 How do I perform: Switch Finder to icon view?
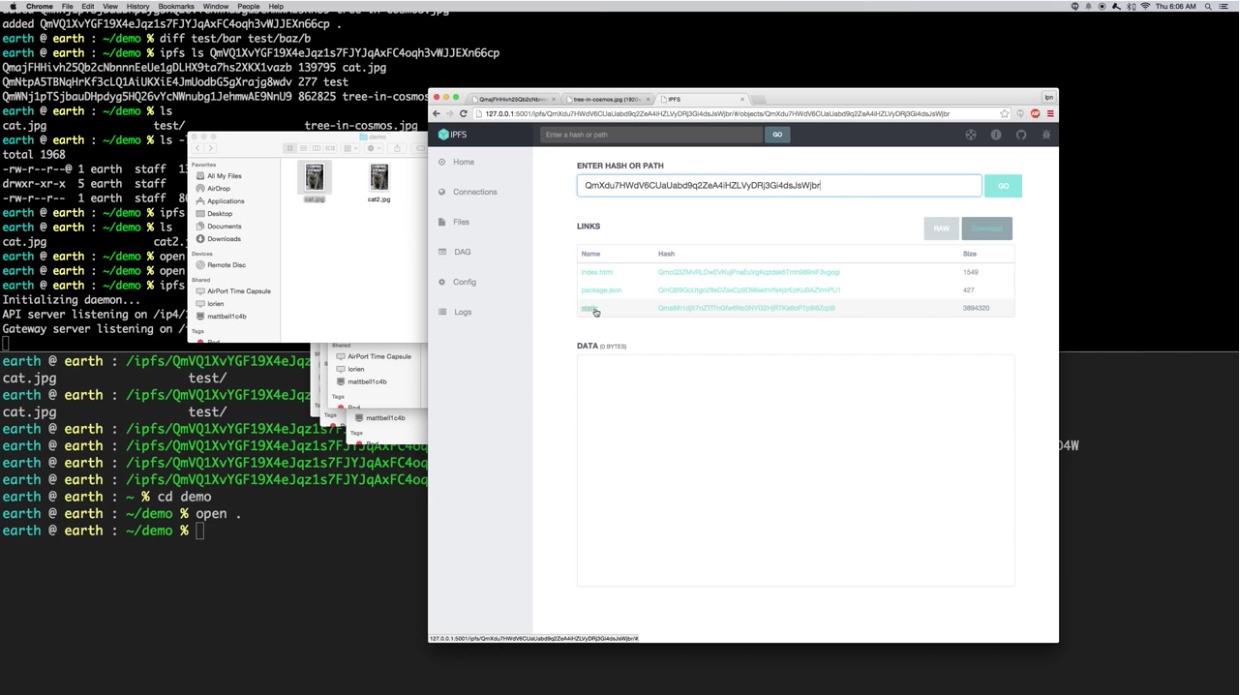point(290,148)
